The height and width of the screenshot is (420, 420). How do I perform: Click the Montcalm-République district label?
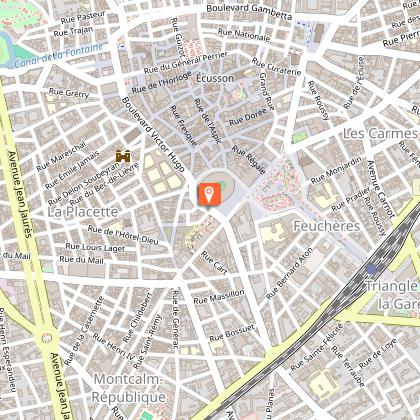(128, 388)
